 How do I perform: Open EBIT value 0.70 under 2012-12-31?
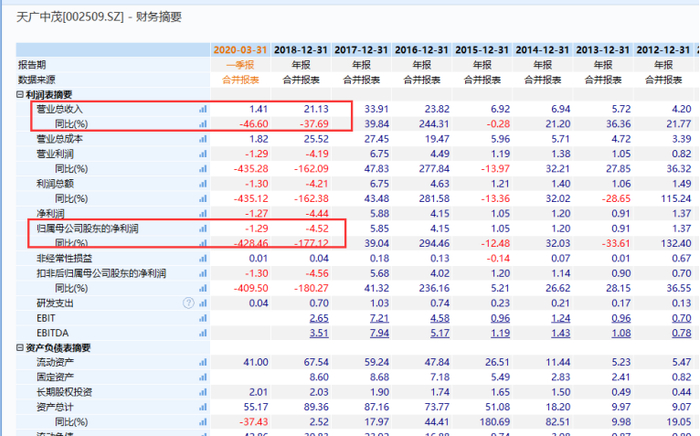pos(681,318)
